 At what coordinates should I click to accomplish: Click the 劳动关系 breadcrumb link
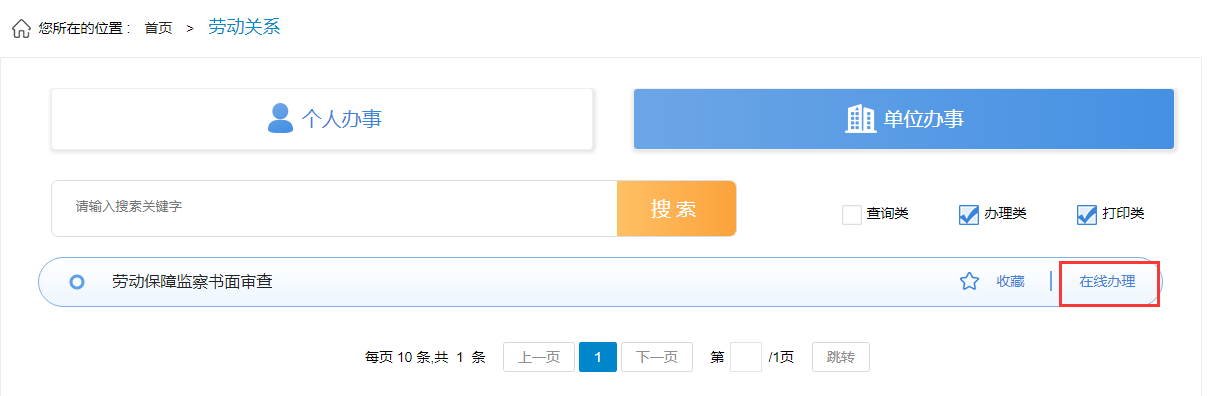(x=244, y=27)
